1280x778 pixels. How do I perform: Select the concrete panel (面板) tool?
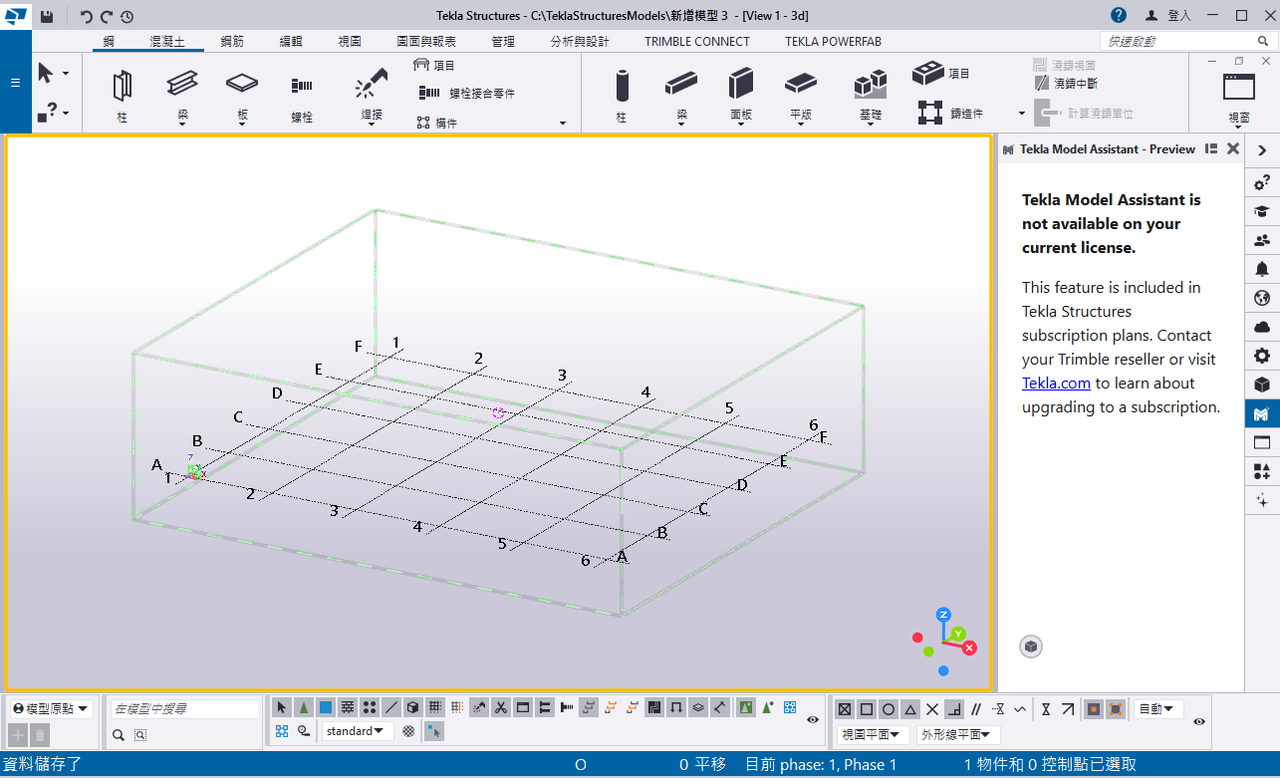741,96
